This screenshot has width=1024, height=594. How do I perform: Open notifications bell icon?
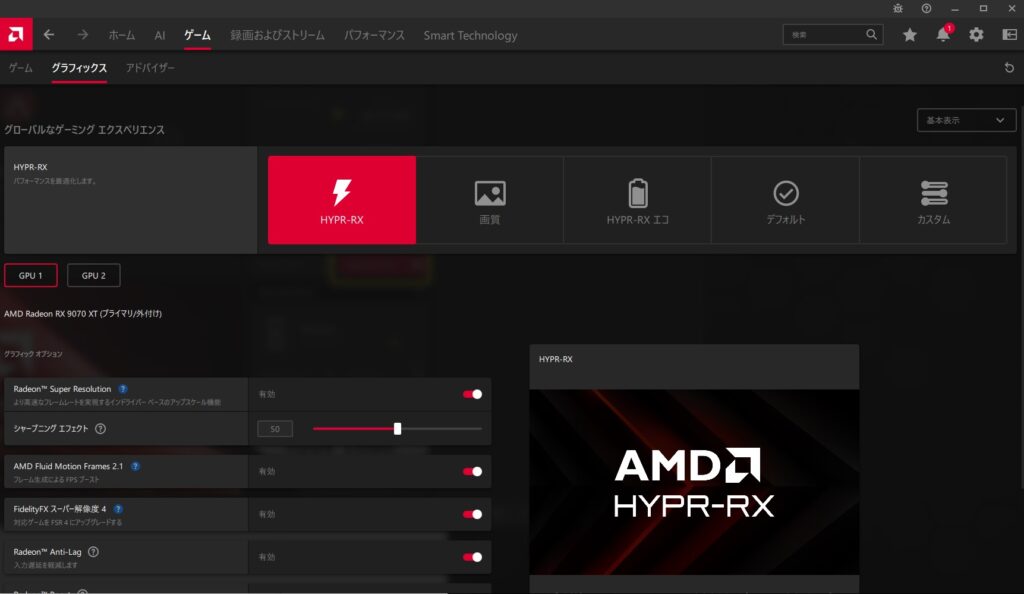point(943,35)
